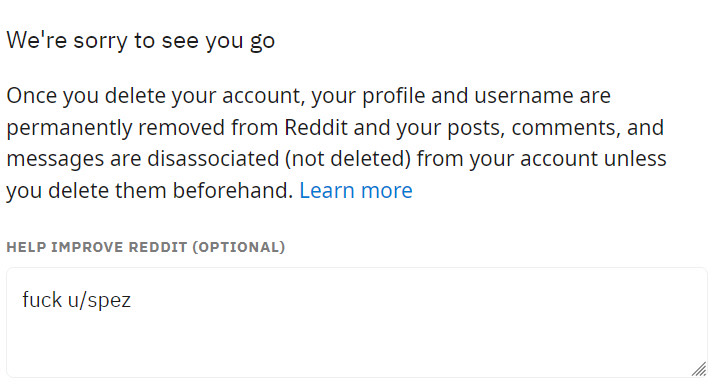Click the word "permanently" in the description
The height and width of the screenshot is (389, 718).
coord(69,128)
